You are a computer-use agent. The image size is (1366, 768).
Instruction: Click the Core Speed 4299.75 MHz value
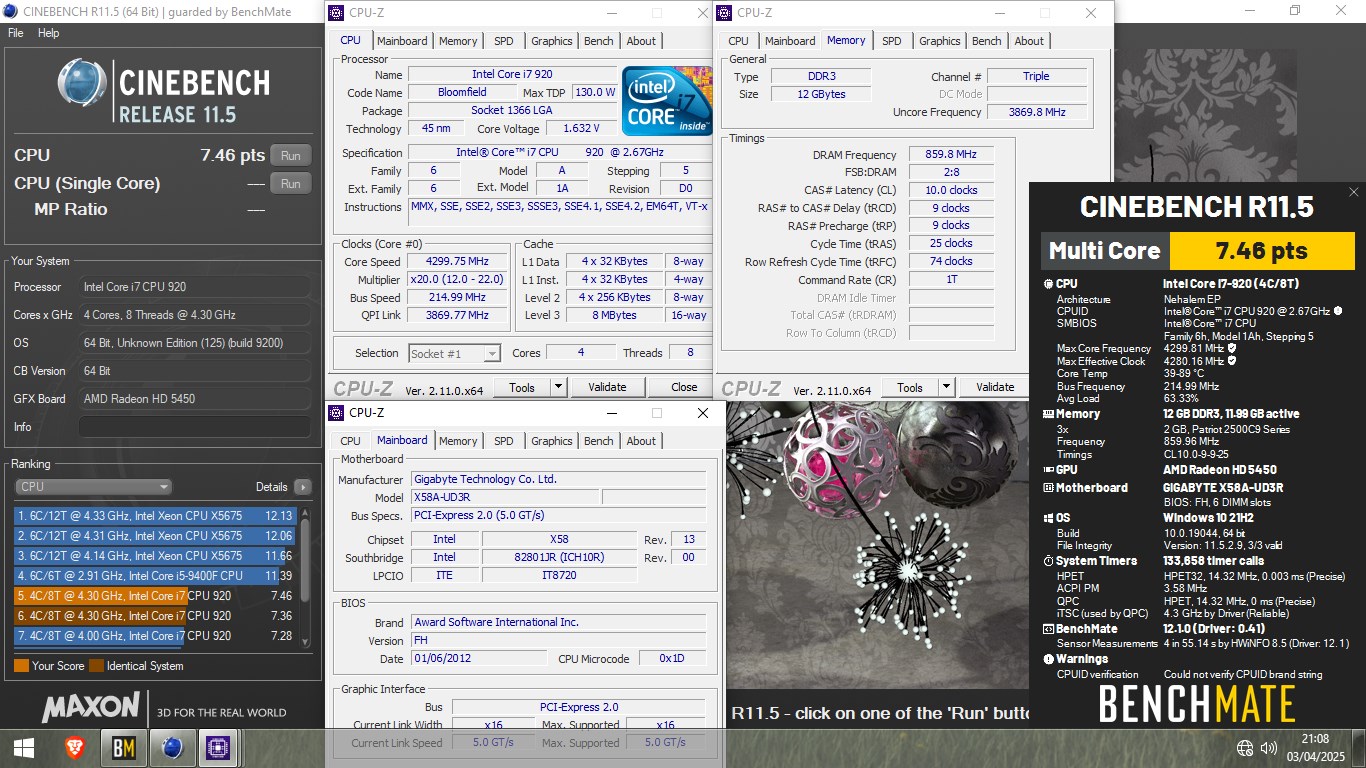(457, 262)
